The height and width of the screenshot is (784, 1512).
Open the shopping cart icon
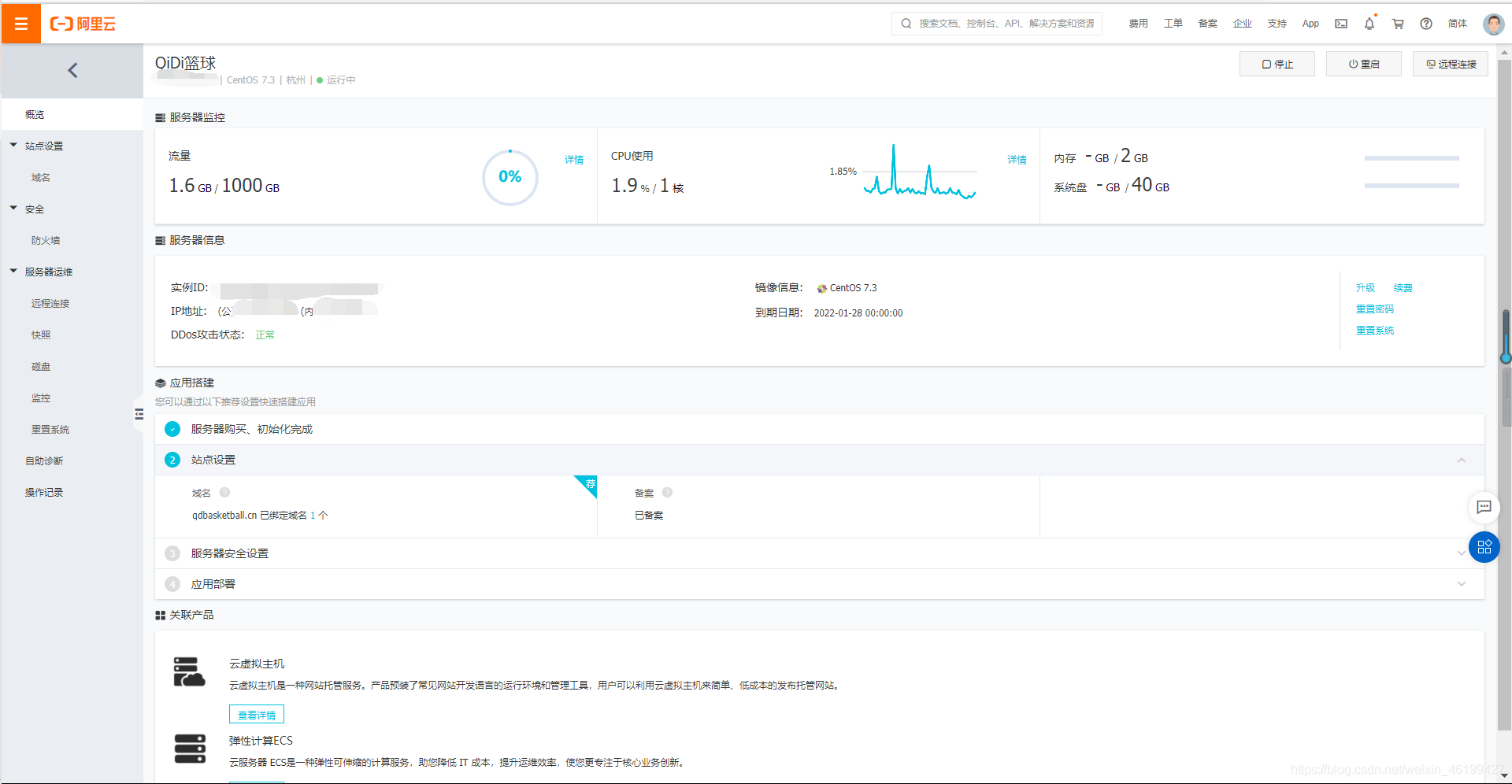[1398, 24]
